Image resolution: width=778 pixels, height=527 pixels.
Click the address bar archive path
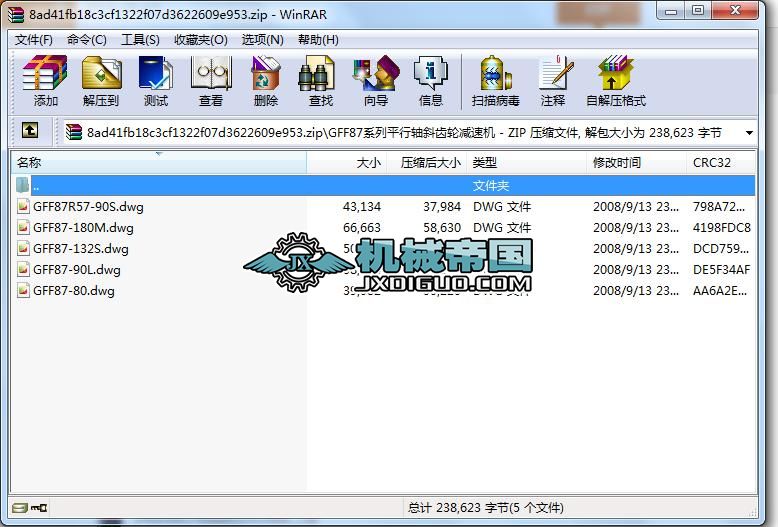click(404, 132)
